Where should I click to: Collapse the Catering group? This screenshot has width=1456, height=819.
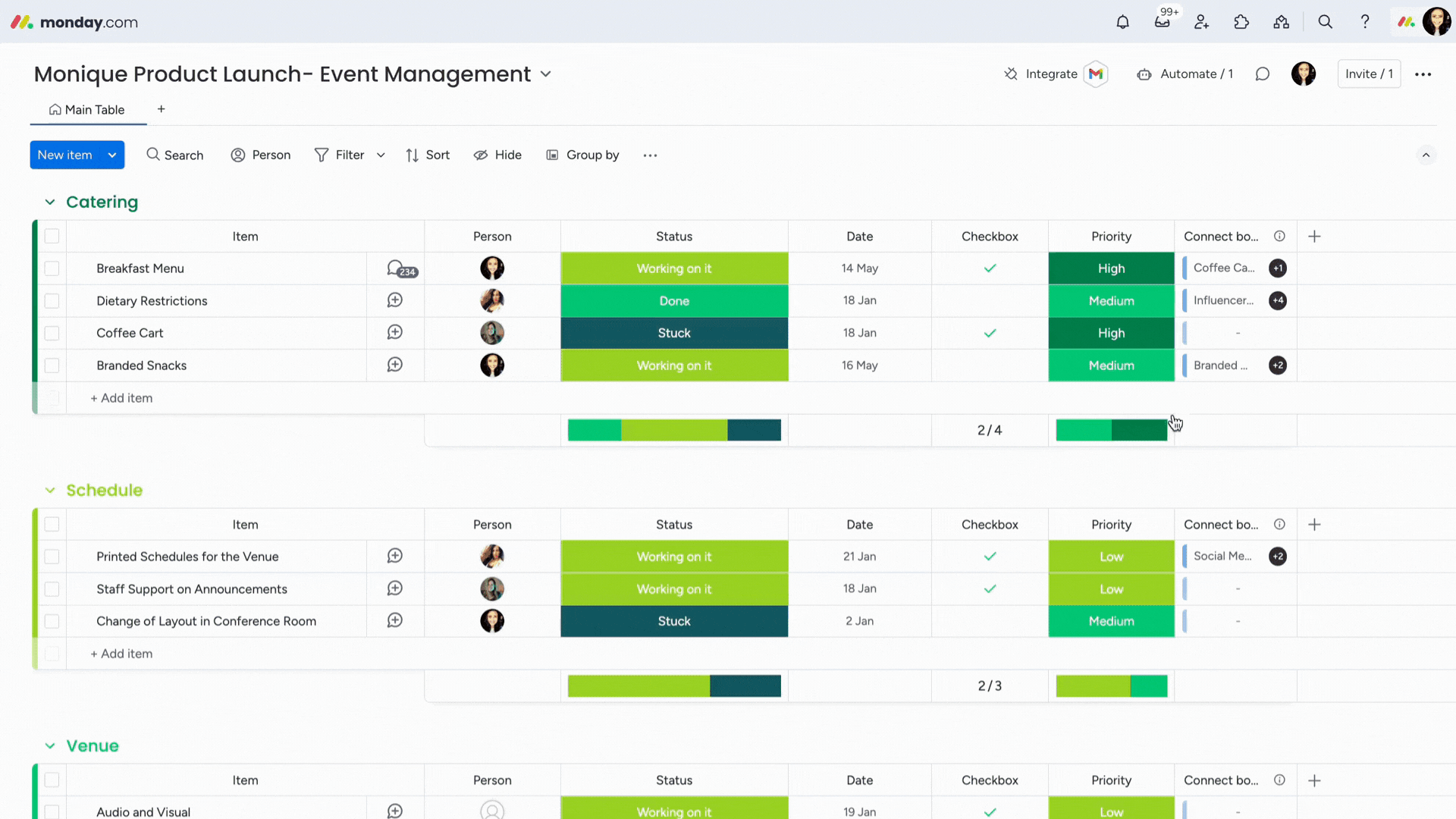click(x=50, y=202)
